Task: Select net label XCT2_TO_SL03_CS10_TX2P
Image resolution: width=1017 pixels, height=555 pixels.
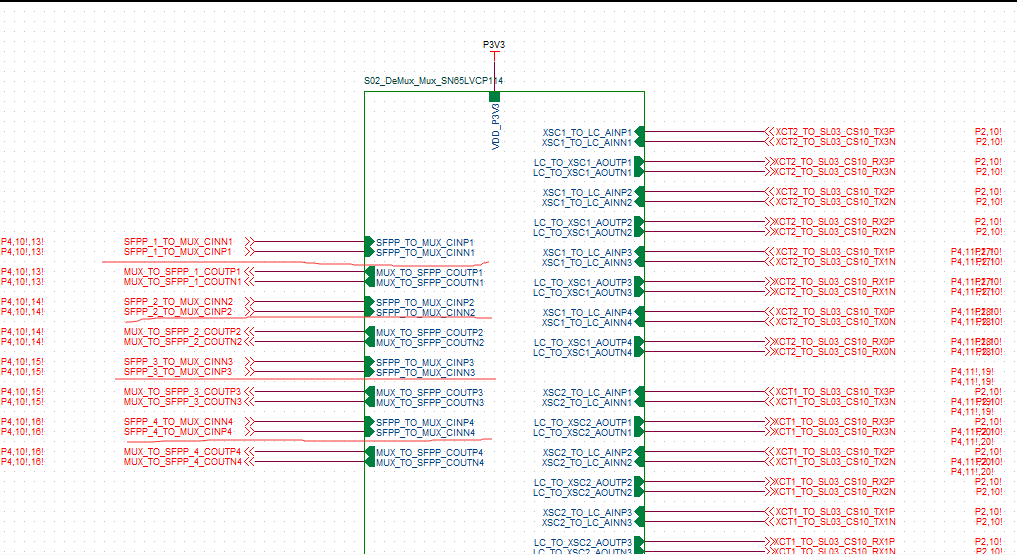Action: tap(835, 191)
